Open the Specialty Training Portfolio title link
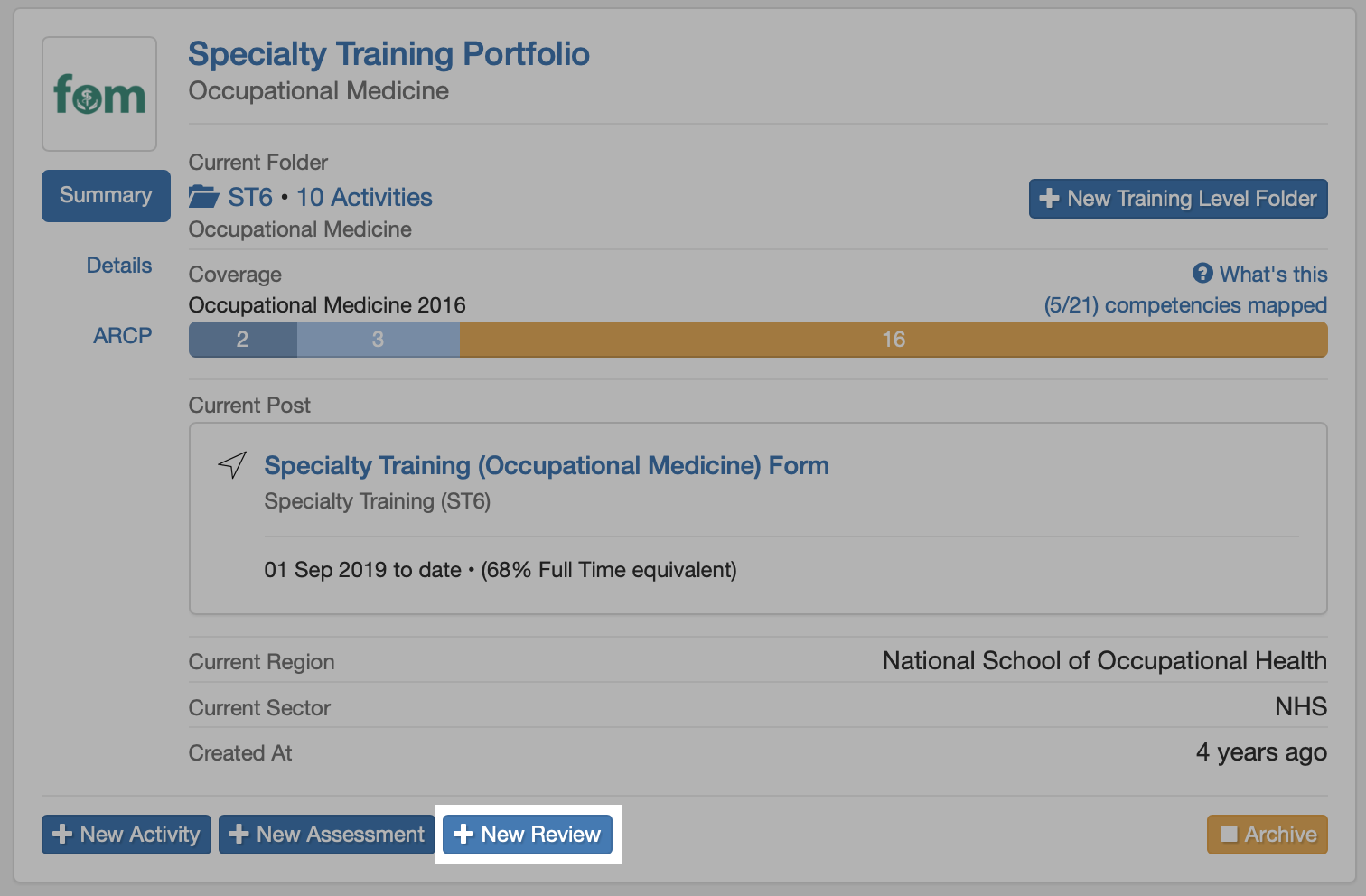Screen dimensions: 1366x896 (388, 54)
